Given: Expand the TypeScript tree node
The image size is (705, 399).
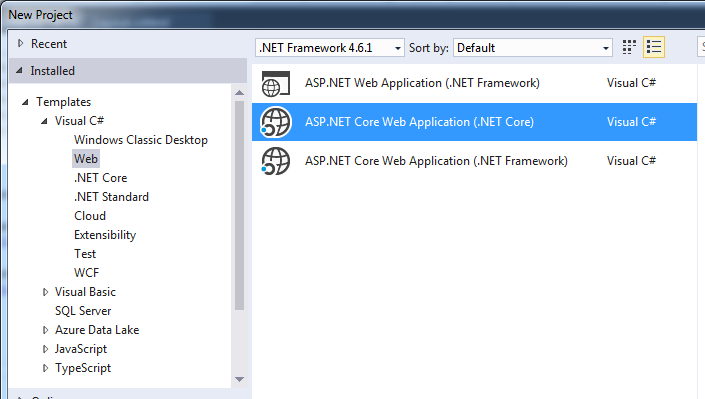Looking at the screenshot, I should (45, 368).
